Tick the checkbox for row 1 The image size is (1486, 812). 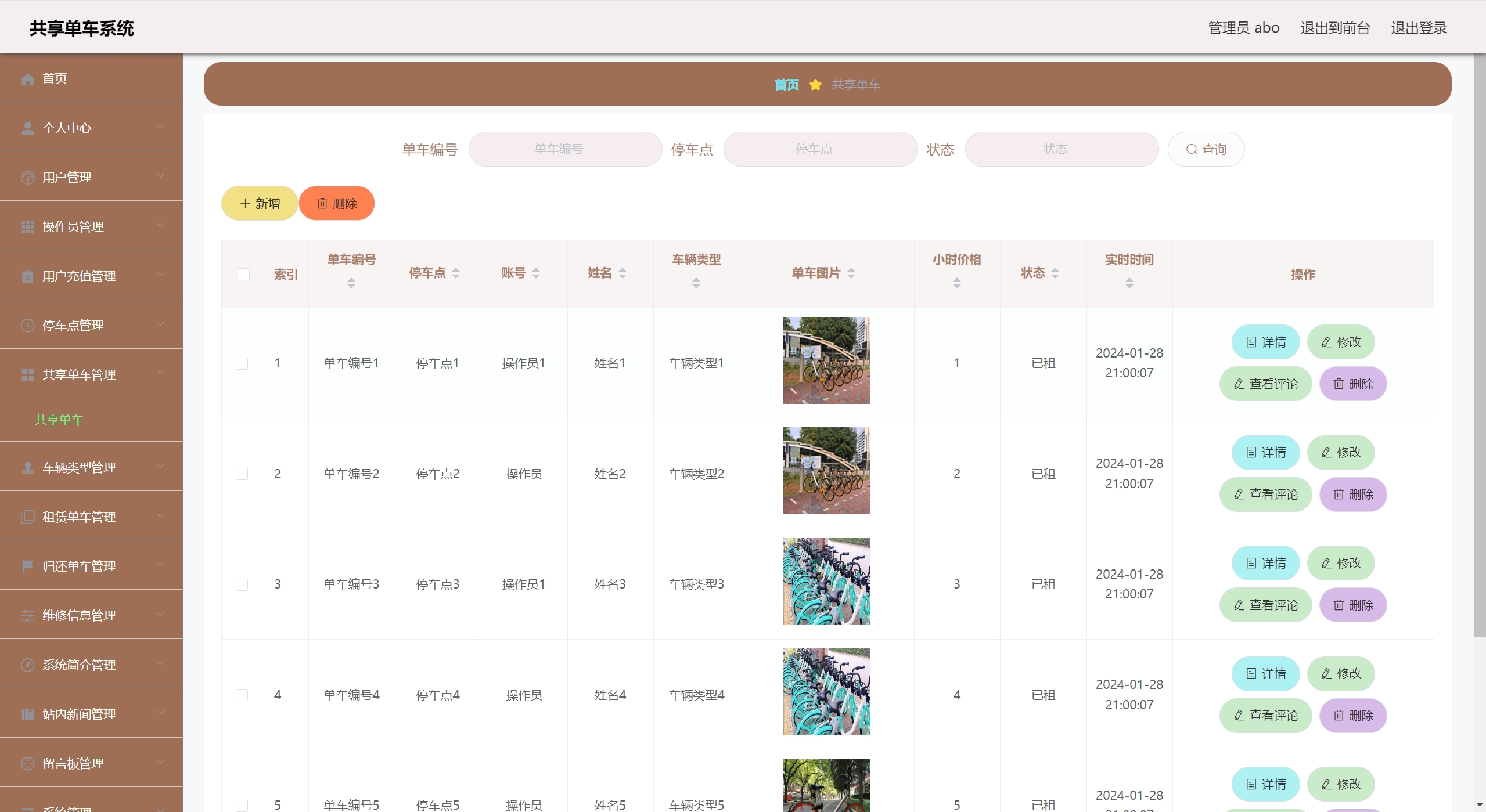(x=242, y=363)
